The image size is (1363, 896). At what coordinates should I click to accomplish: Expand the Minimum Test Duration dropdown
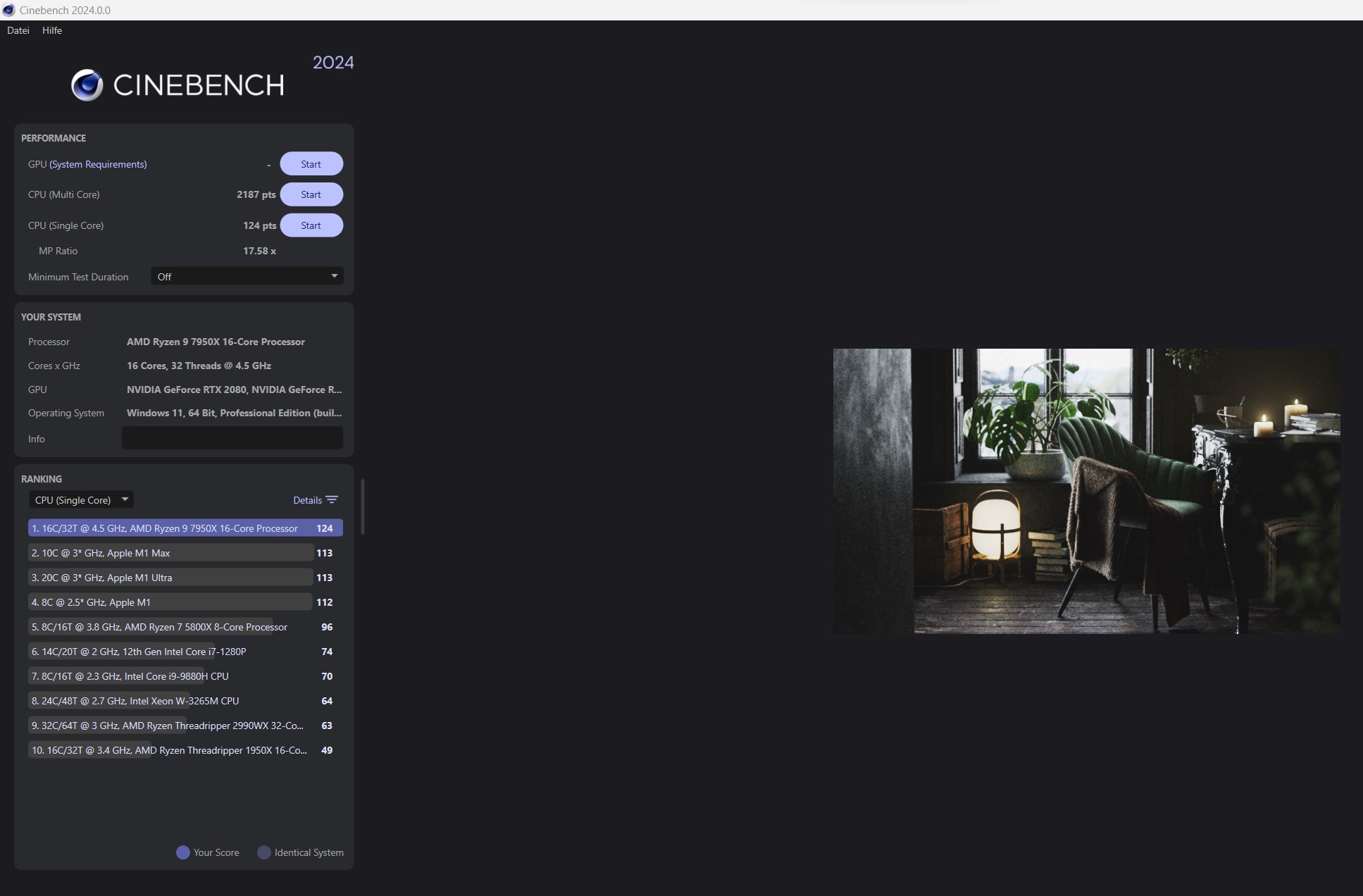247,276
